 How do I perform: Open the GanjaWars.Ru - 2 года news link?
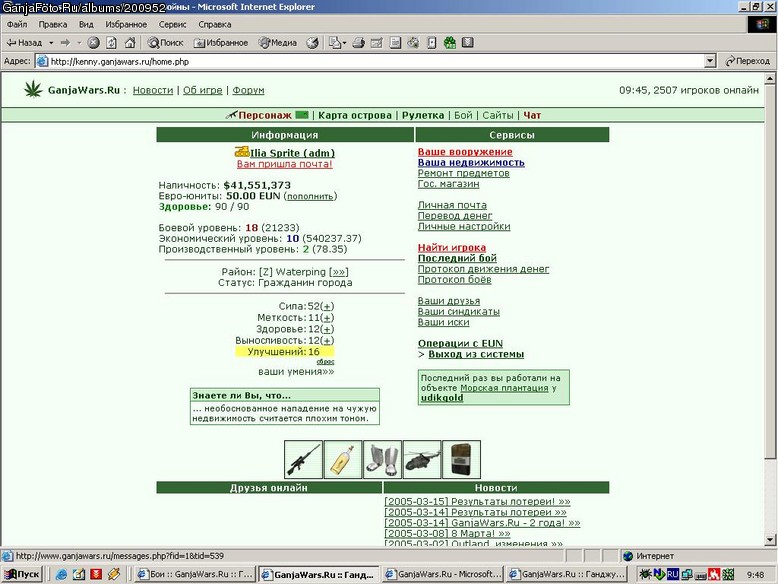(x=482, y=523)
